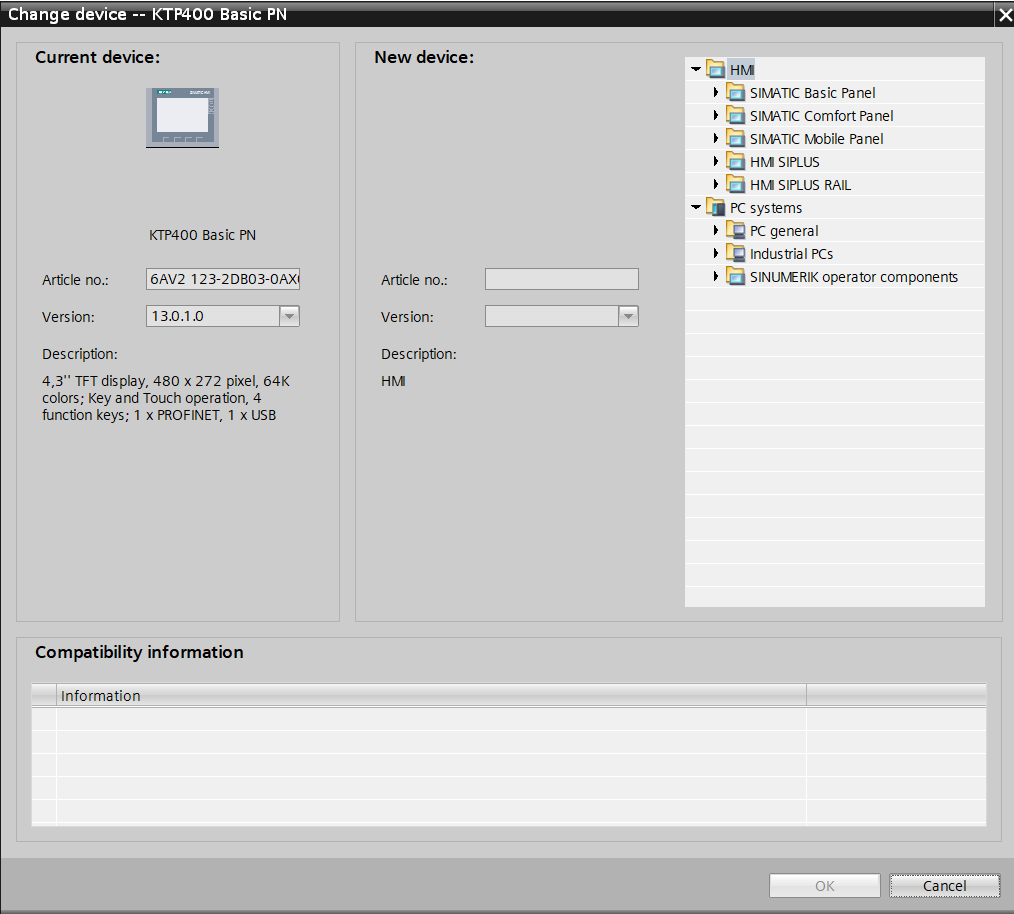Click the HMI folder icon

click(715, 69)
